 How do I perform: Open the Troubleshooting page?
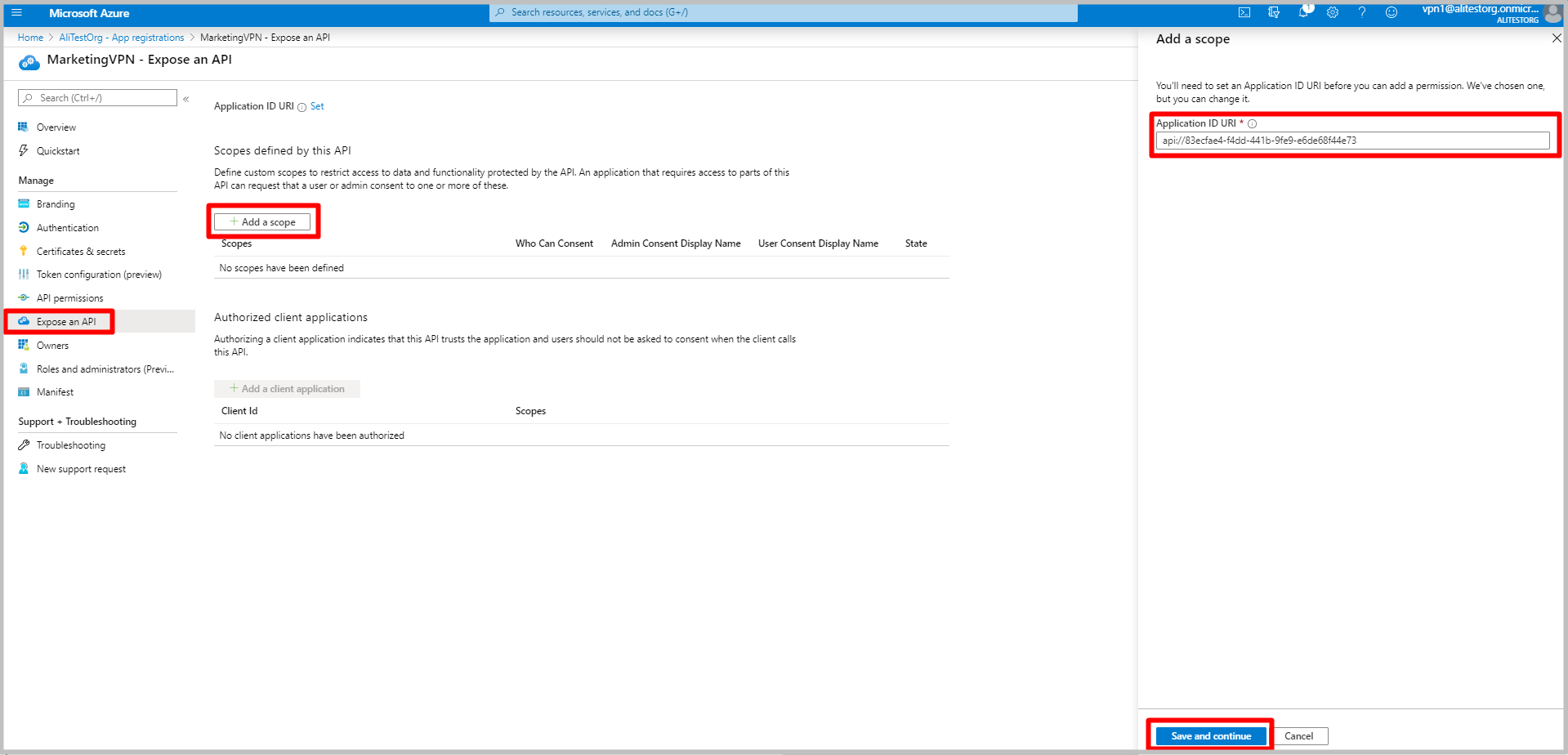tap(71, 445)
